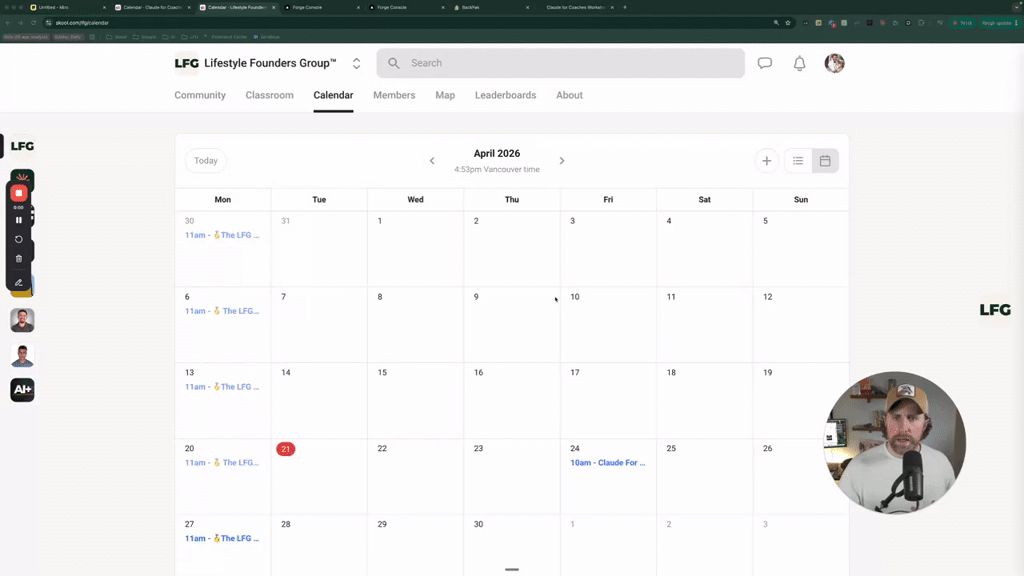Open the Members tab
Viewport: 1024px width, 576px height.
[x=394, y=95]
